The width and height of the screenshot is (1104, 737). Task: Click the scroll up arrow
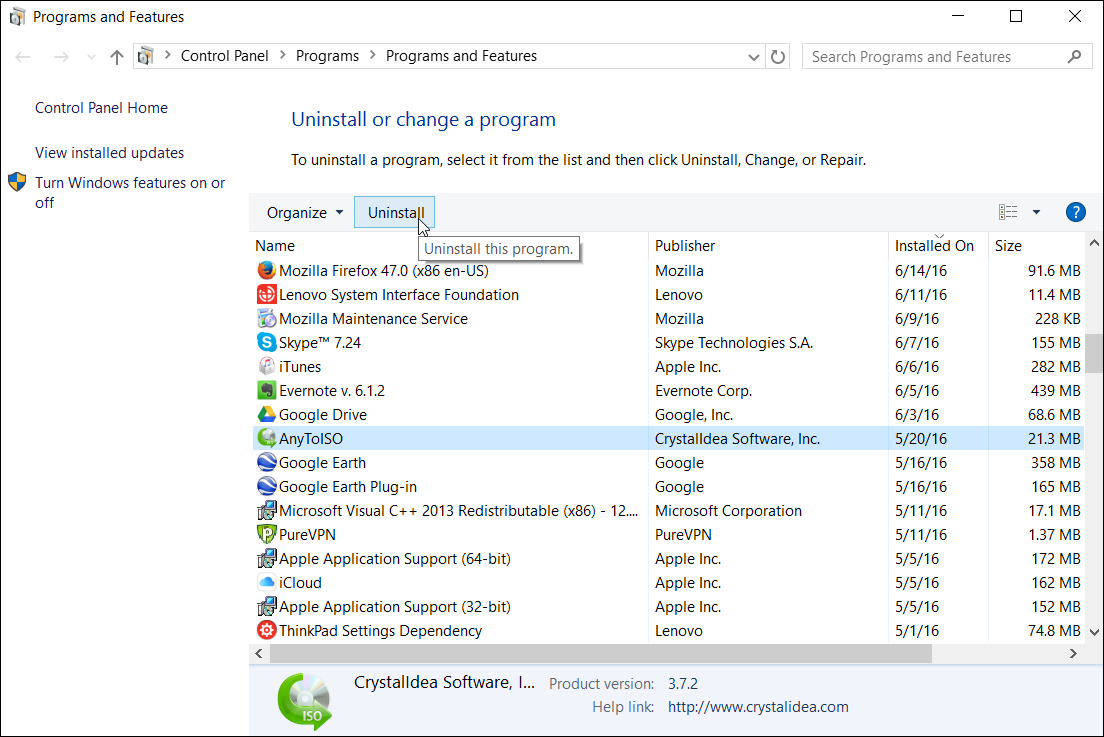[x=1093, y=244]
